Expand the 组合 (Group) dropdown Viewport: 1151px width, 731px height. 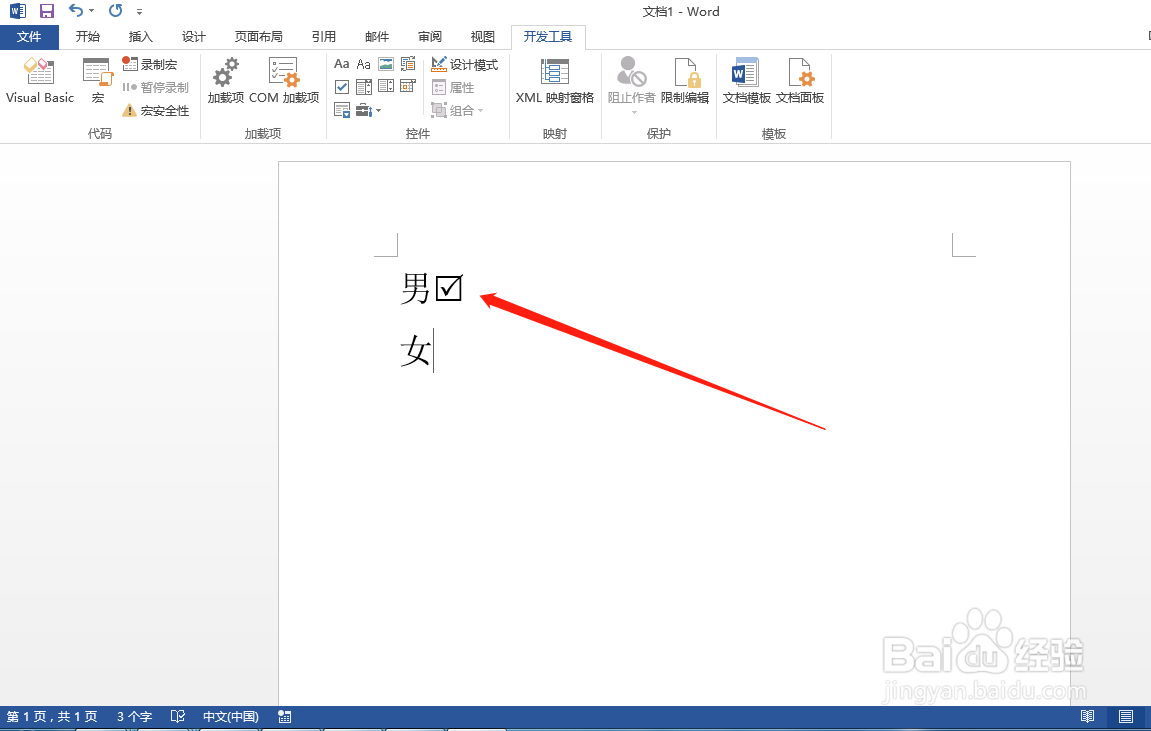pyautogui.click(x=457, y=111)
